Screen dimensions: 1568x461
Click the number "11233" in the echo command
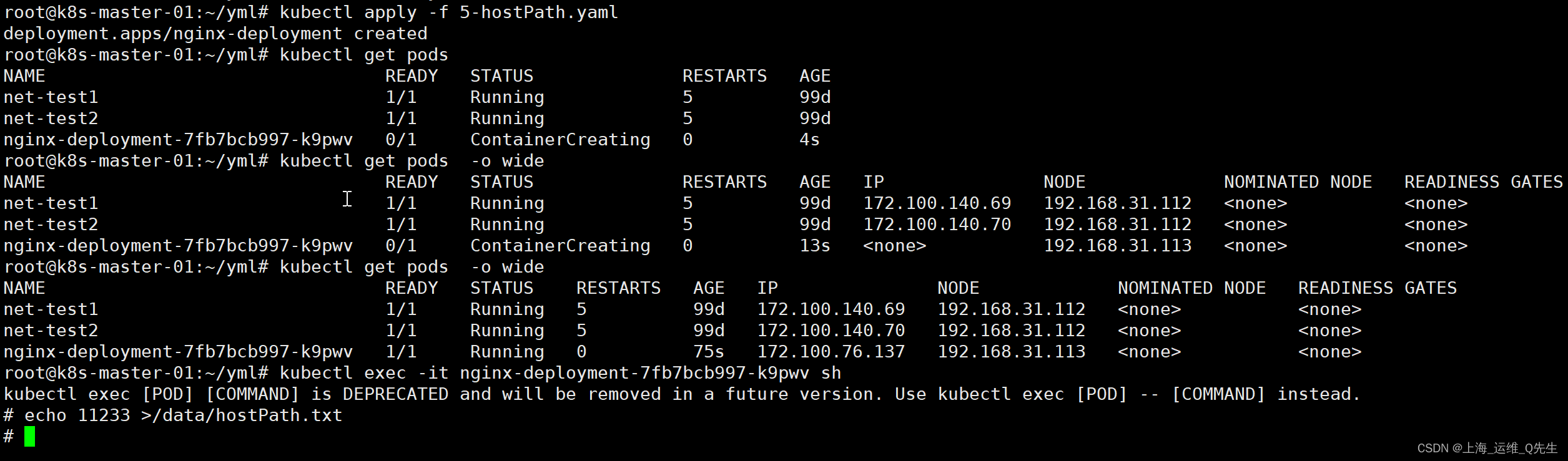coord(104,415)
